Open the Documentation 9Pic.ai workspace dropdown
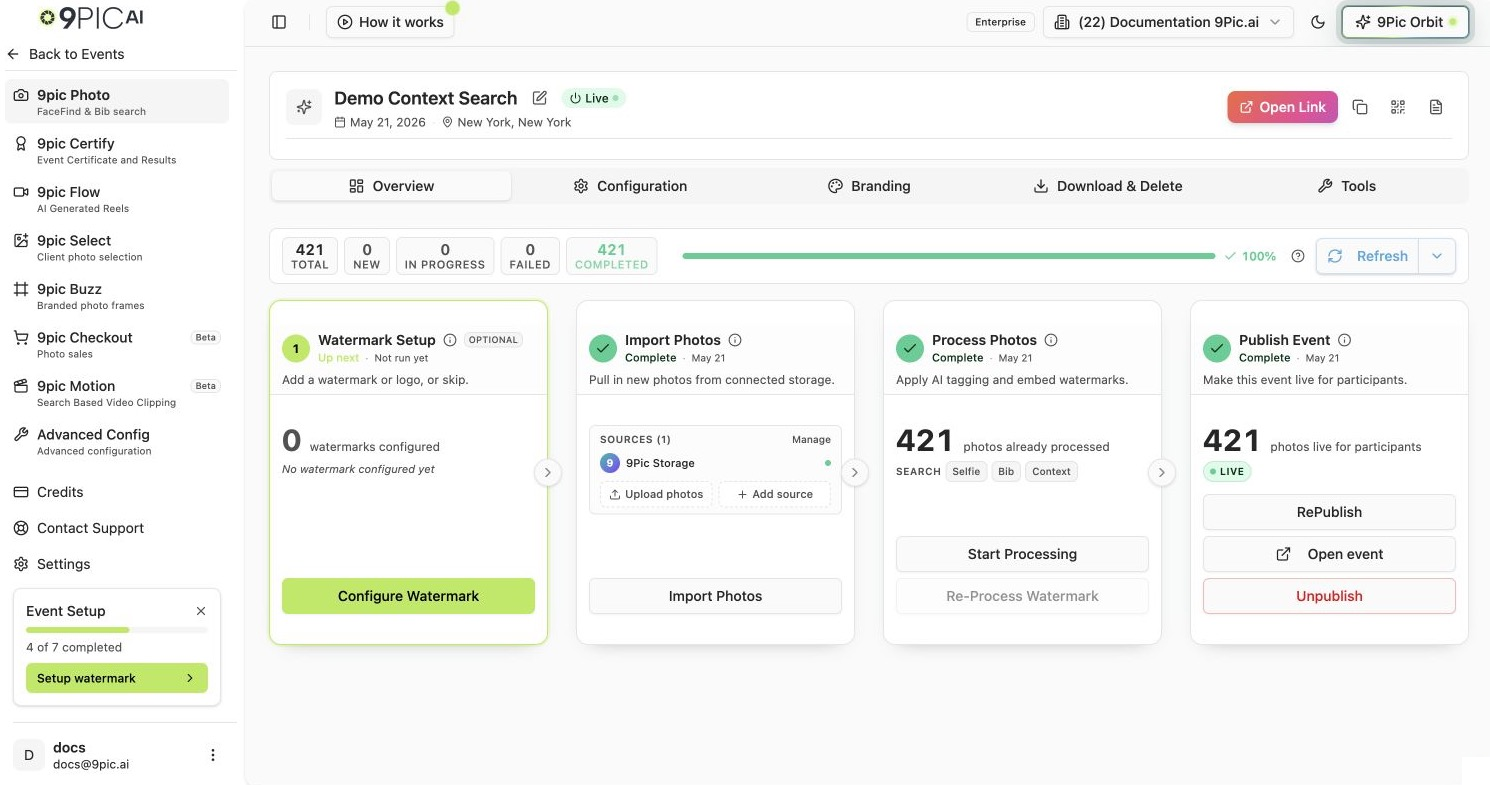Screen dimensions: 1490x785 tap(1168, 22)
